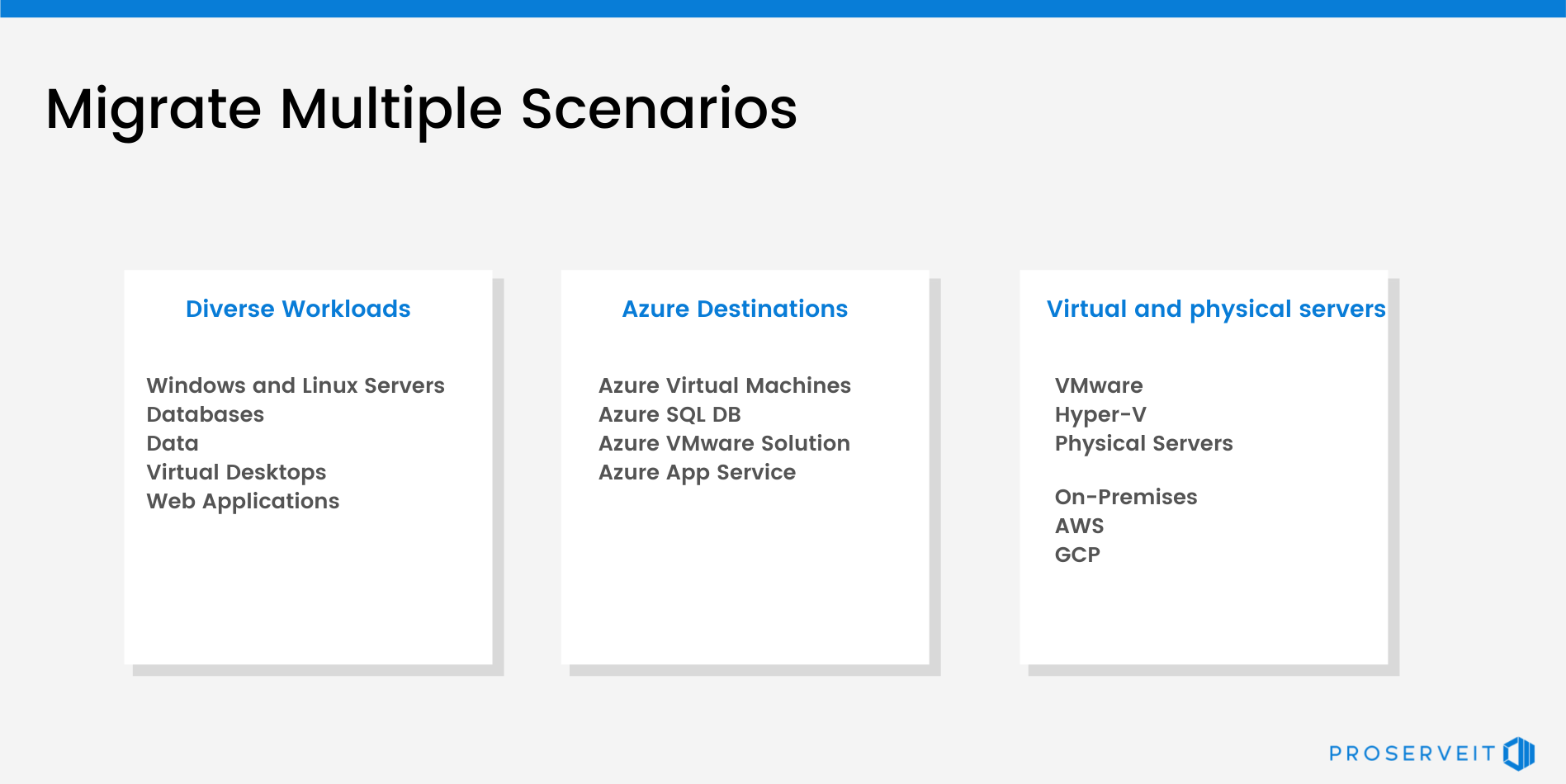Screen dimensions: 1566x784
Task: Select the VMware list item
Action: click(1099, 385)
